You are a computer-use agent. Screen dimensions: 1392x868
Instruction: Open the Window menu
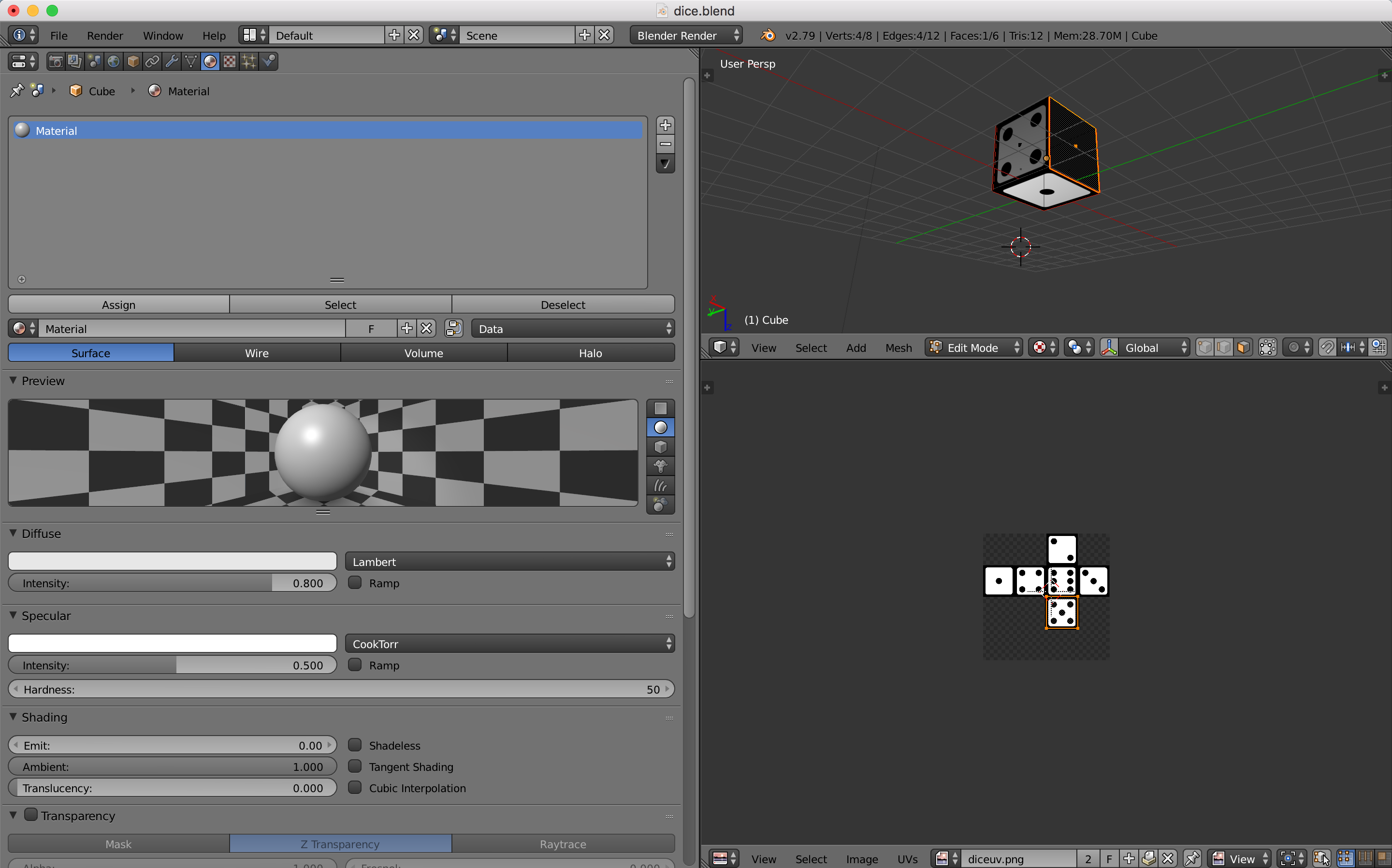click(x=163, y=36)
